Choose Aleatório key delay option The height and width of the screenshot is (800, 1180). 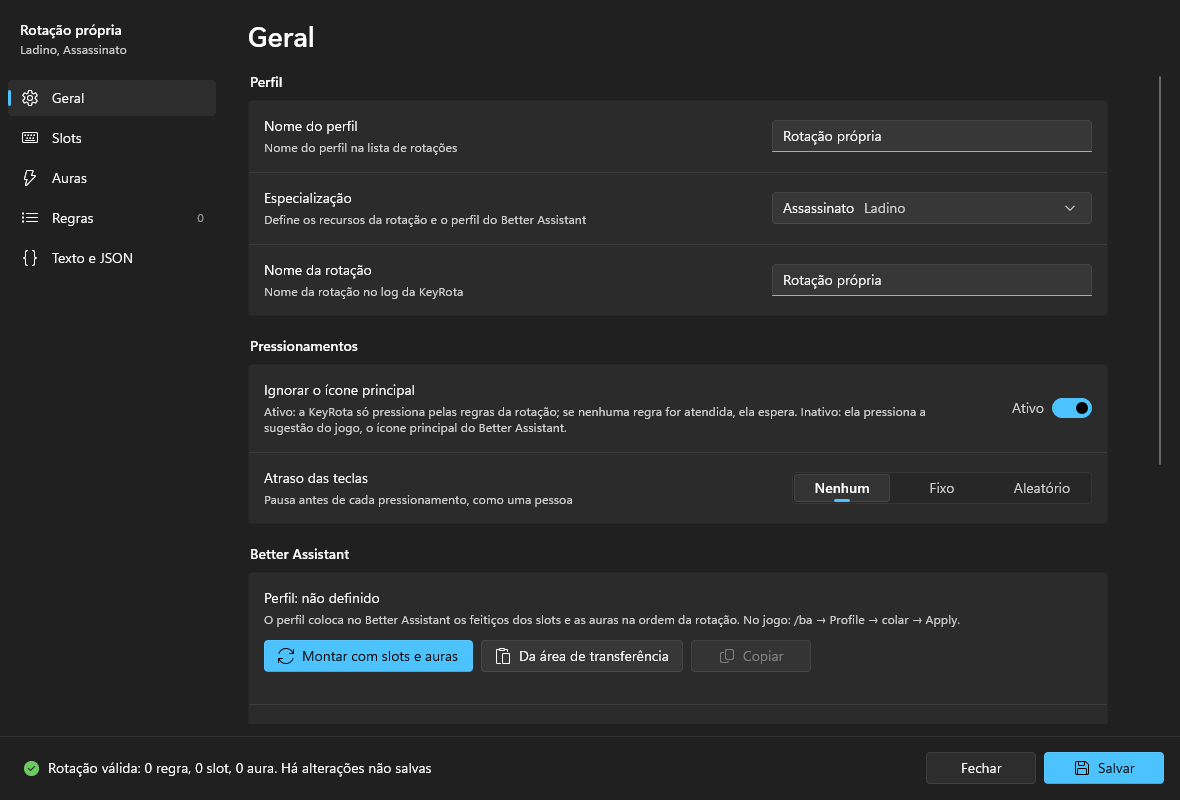[1042, 488]
